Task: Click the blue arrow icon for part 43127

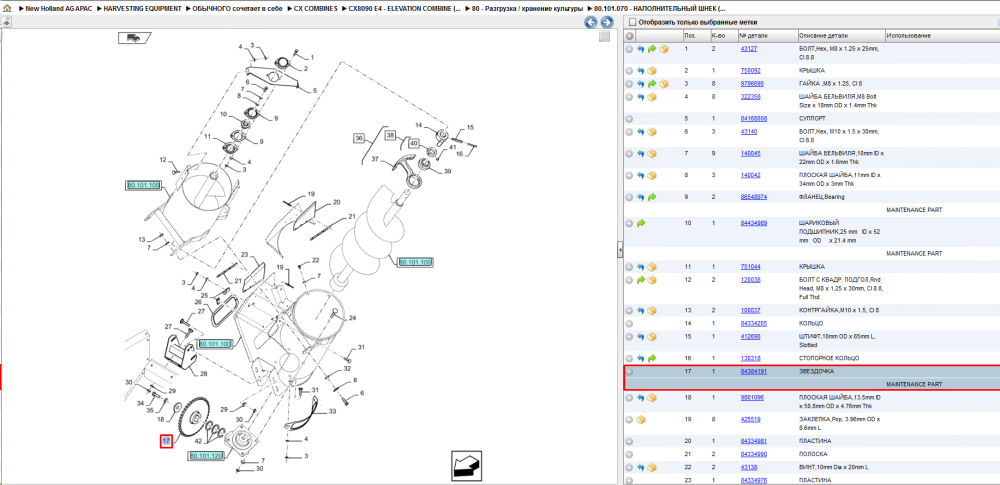Action: click(x=641, y=49)
